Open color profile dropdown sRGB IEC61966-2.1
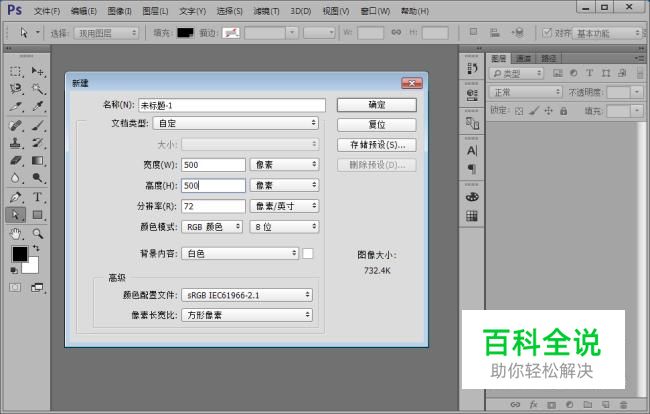 [x=247, y=295]
